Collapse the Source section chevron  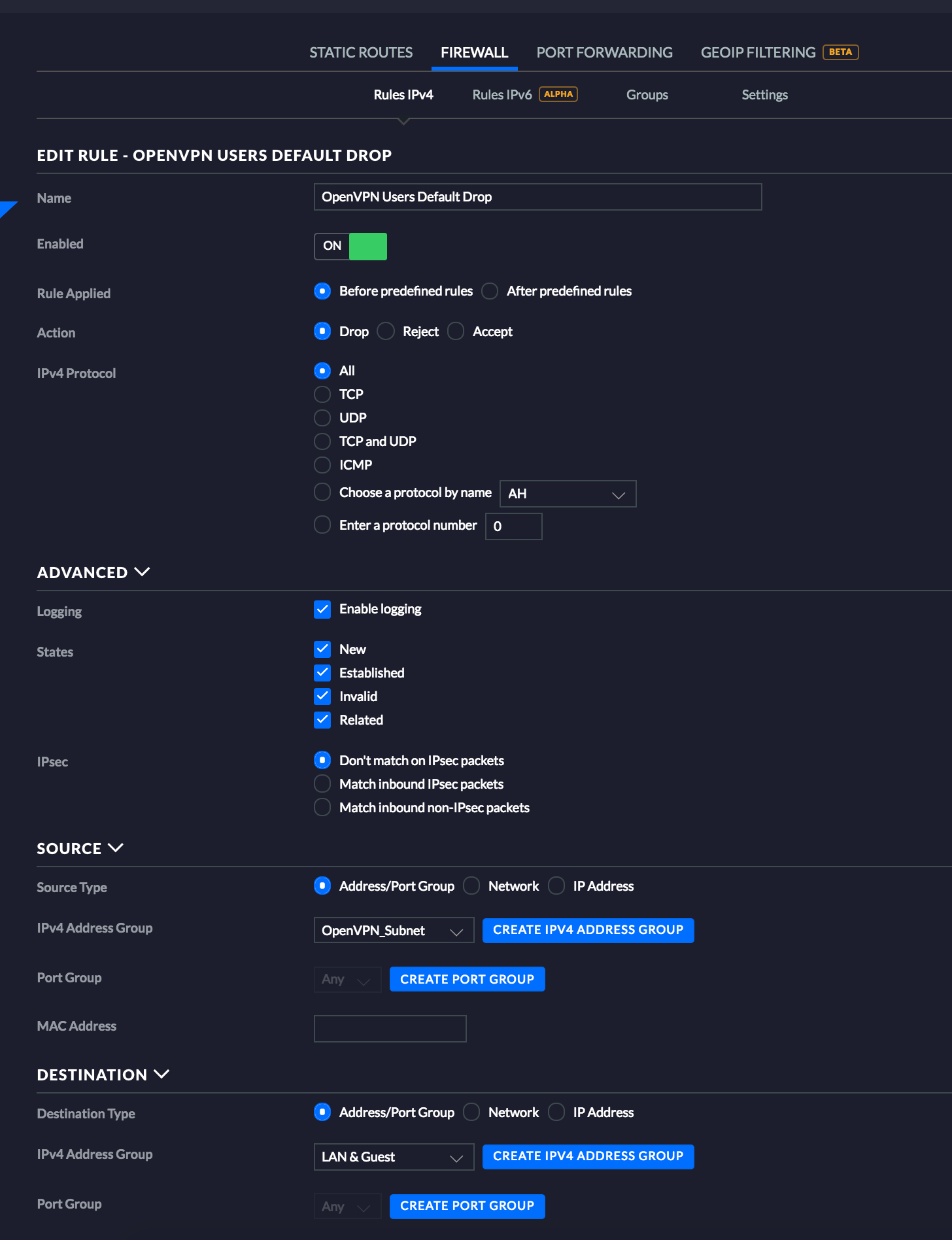(116, 848)
